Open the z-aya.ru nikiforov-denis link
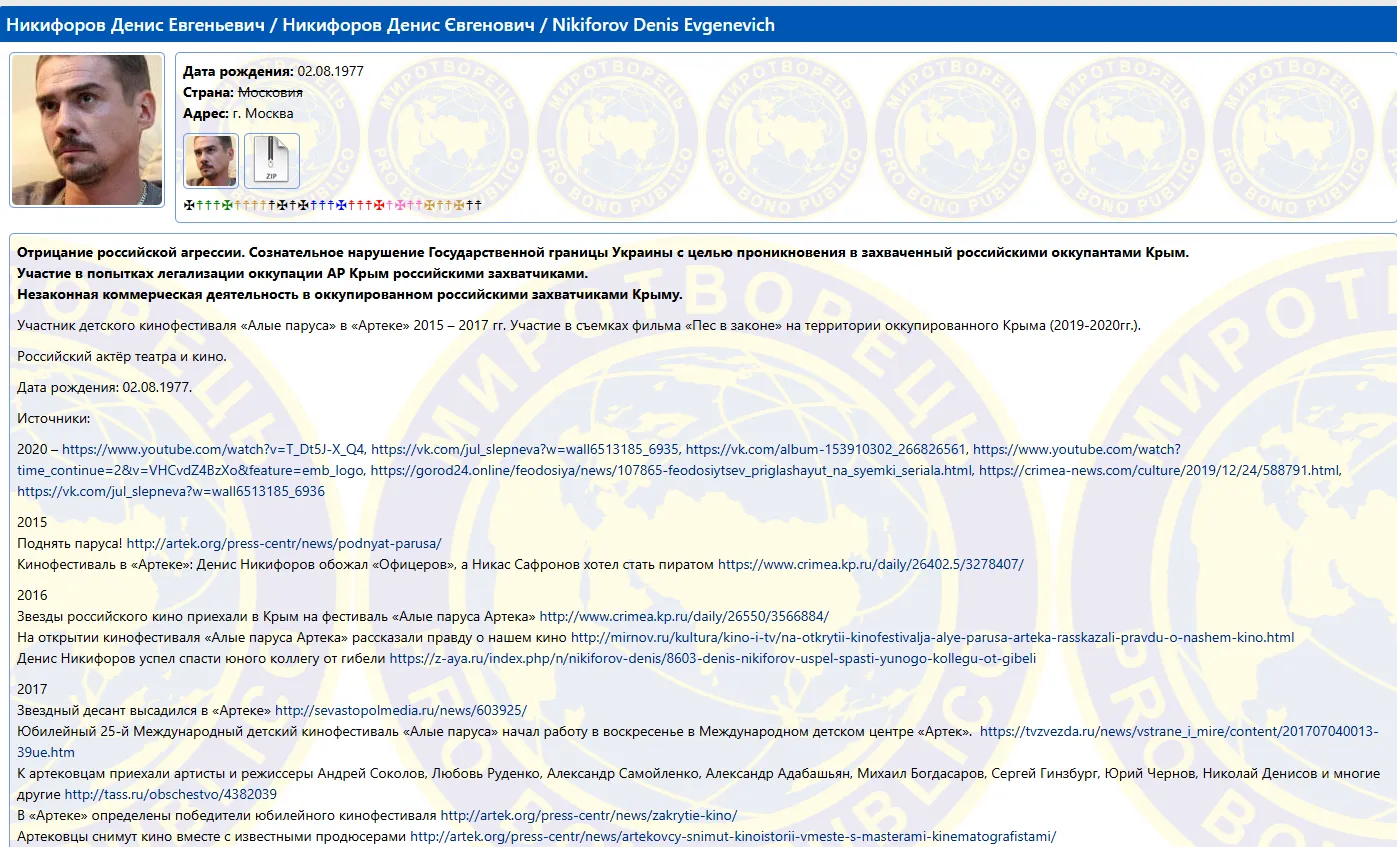Screen dimensions: 1397x847 tap(712, 658)
